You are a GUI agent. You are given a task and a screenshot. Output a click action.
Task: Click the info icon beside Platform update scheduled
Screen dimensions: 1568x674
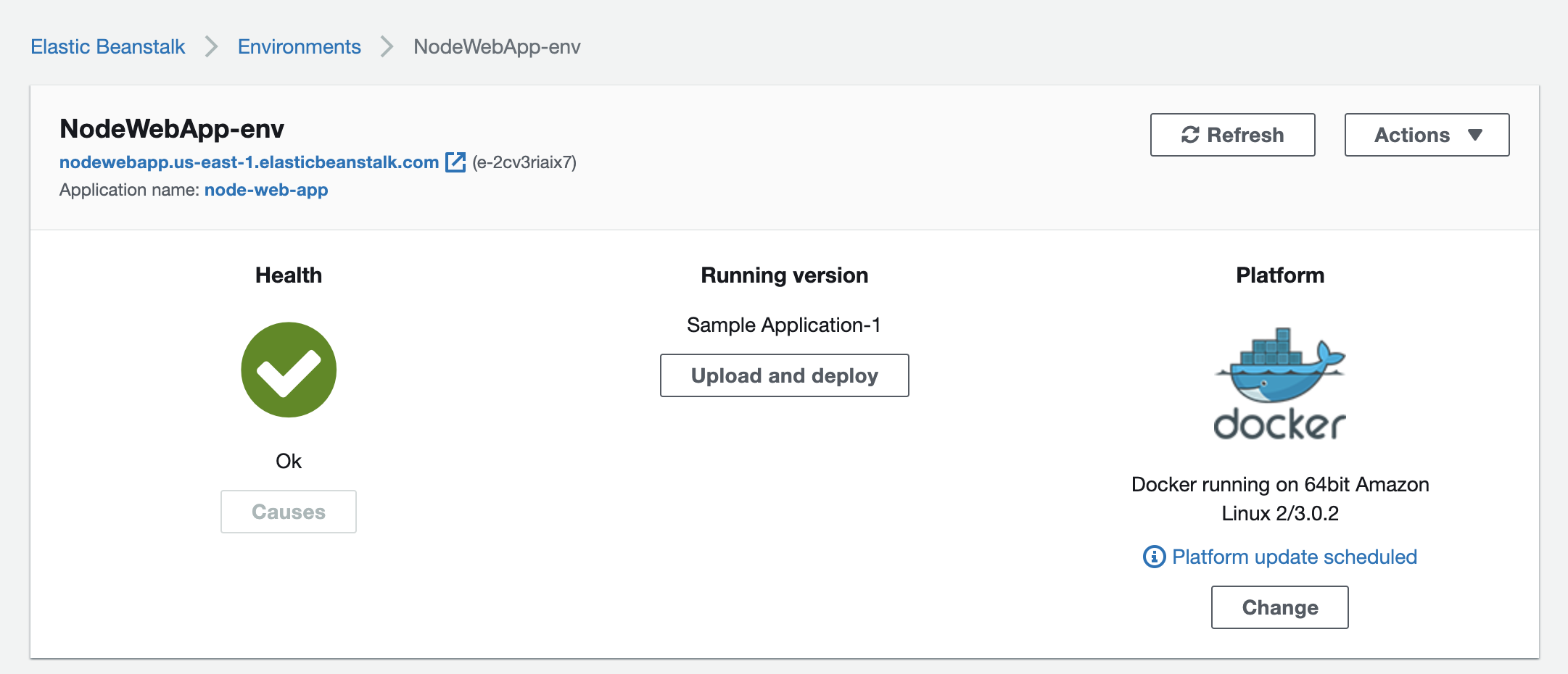1154,557
